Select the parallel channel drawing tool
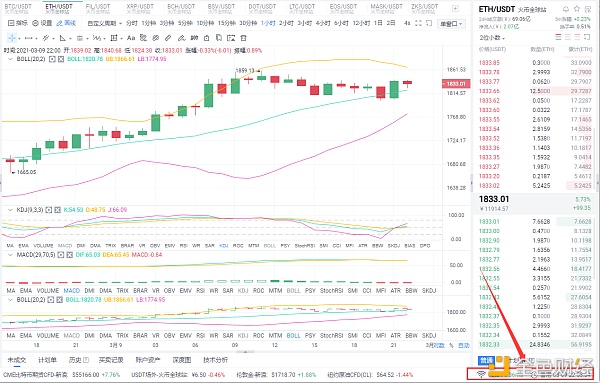Image resolution: width=600 pixels, height=383 pixels. tap(46, 38)
